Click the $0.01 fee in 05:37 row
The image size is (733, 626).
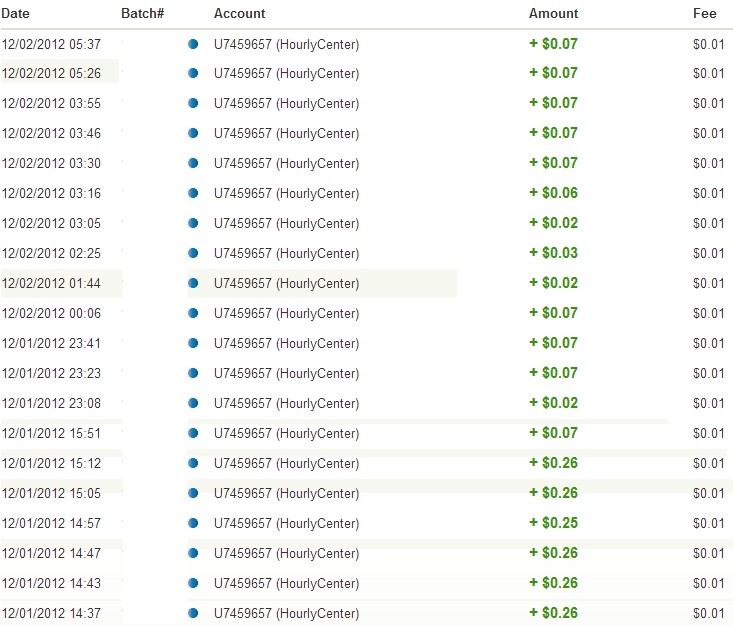pos(709,44)
